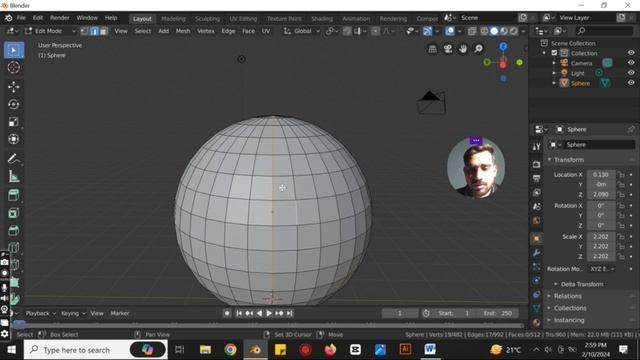This screenshot has width=640, height=360.
Task: Open the Render menu
Action: (x=60, y=18)
